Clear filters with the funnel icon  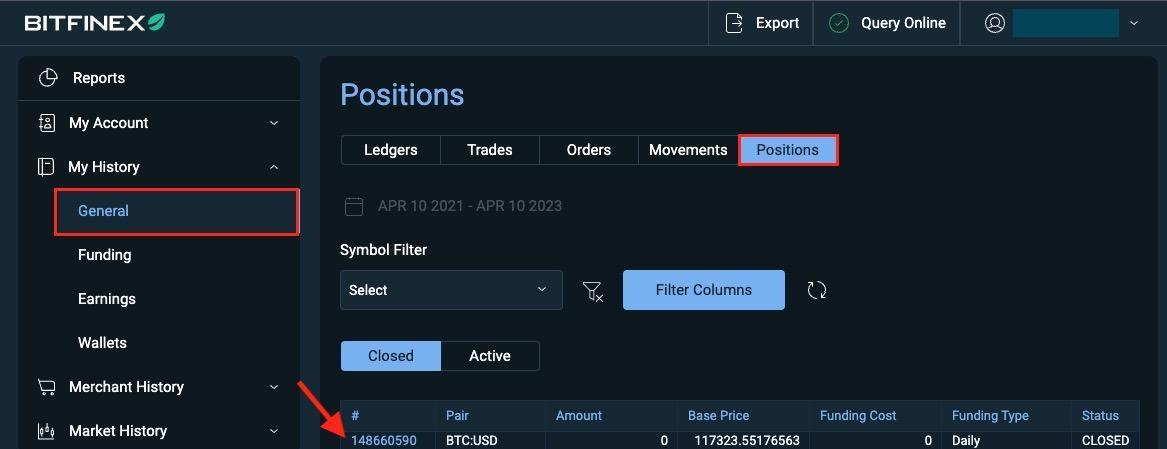pos(592,290)
